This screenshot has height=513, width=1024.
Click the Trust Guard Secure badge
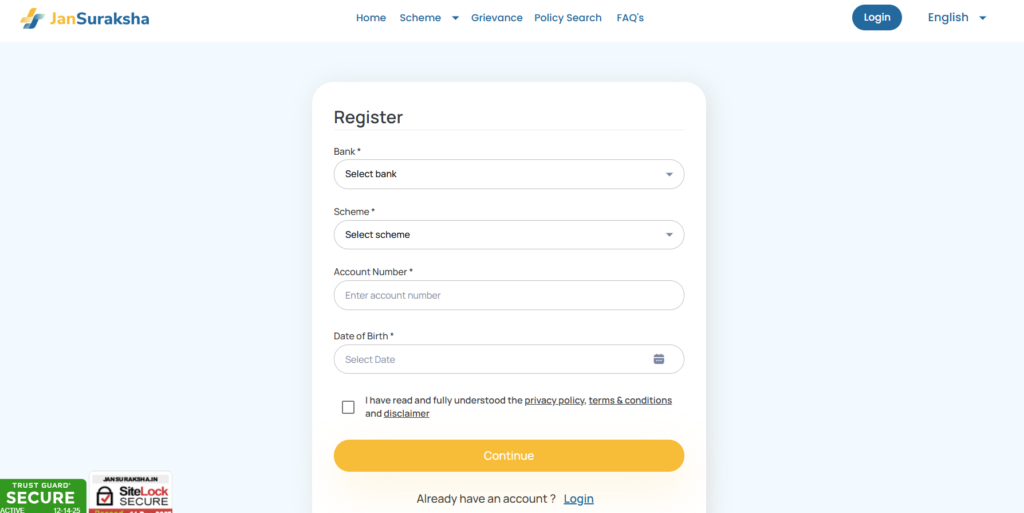coord(42,495)
